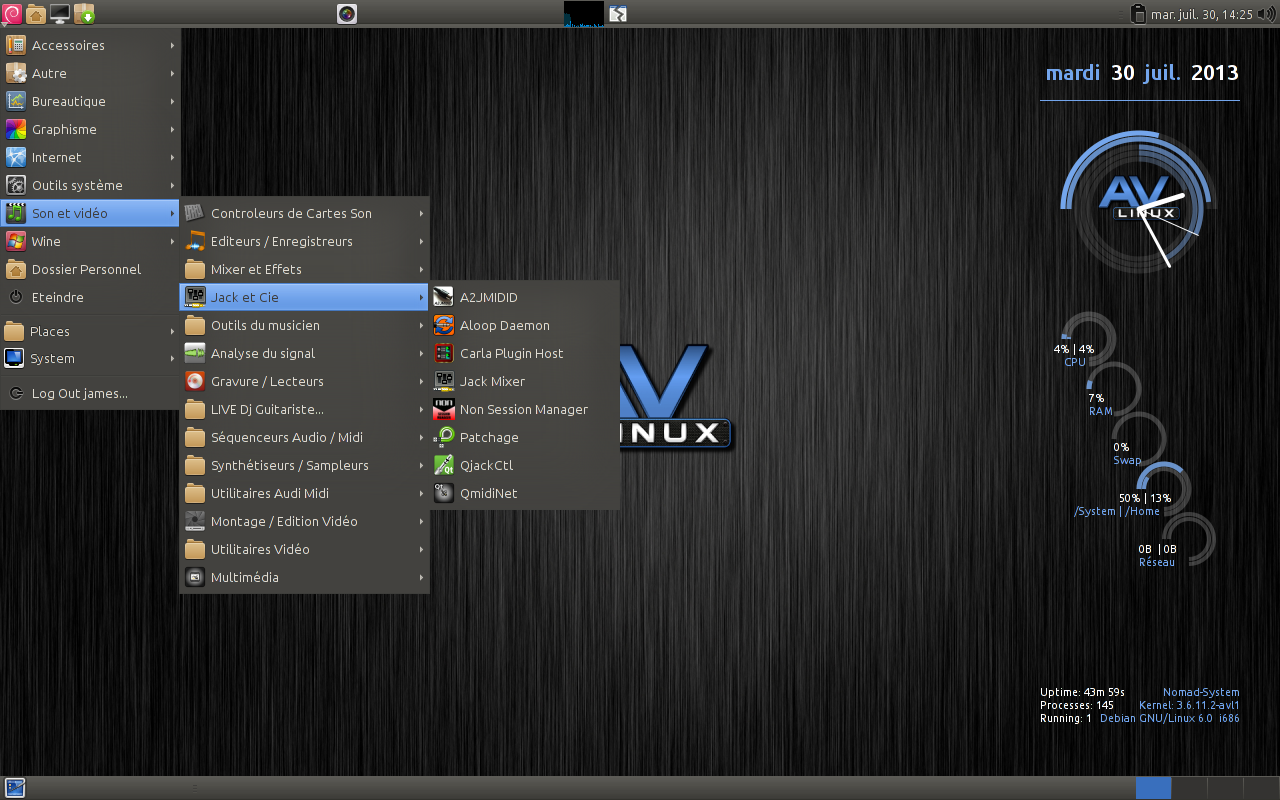Open the Internet category

90,157
